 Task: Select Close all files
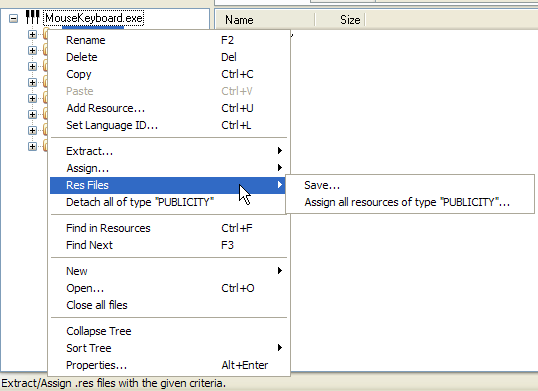[x=168, y=305]
